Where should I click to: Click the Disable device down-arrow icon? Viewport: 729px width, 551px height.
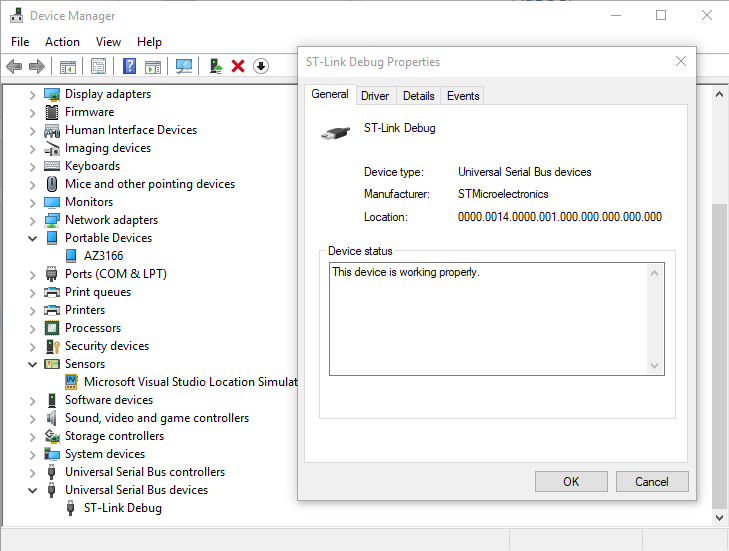click(x=261, y=66)
